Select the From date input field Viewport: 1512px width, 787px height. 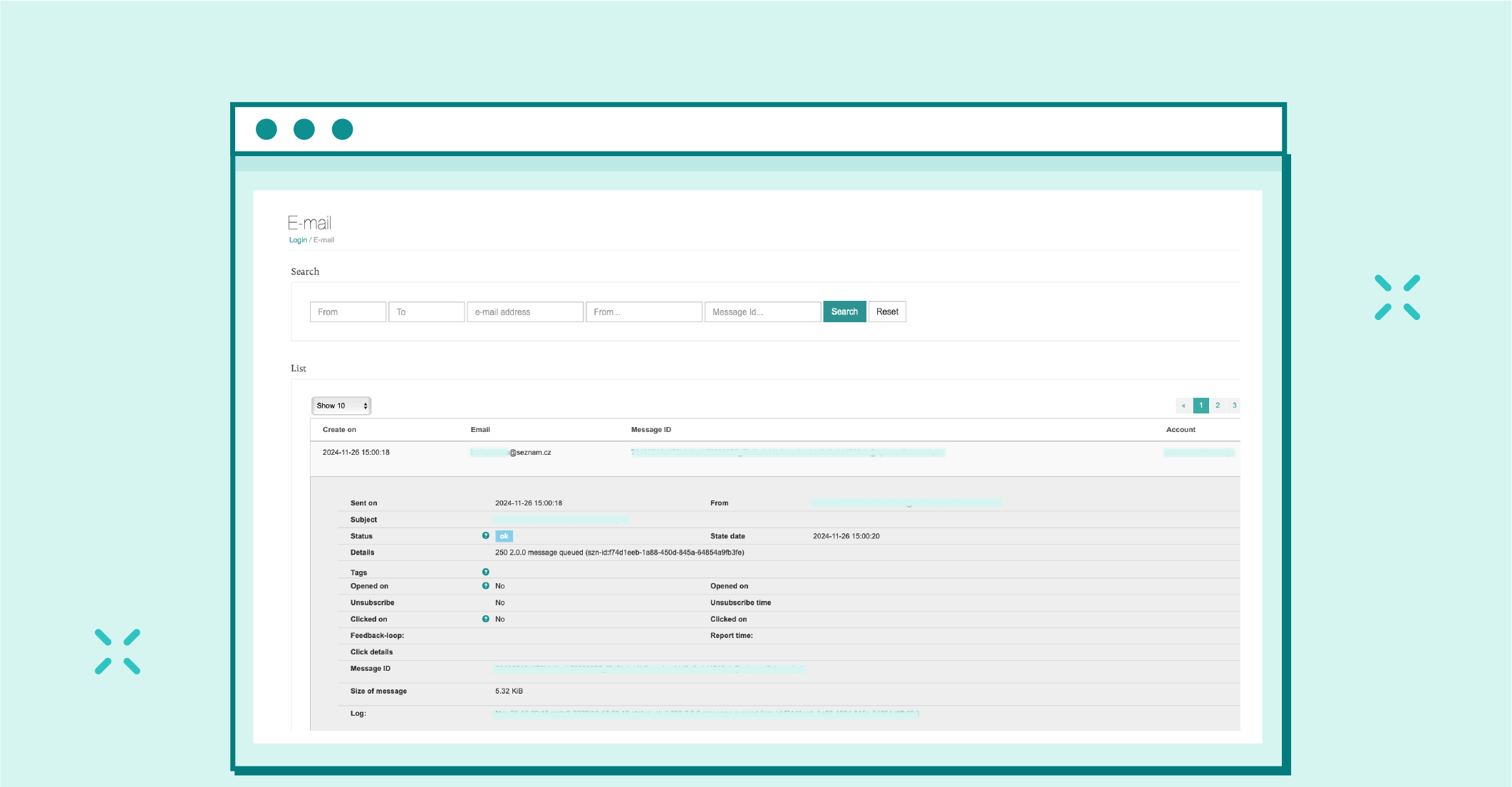coord(349,310)
